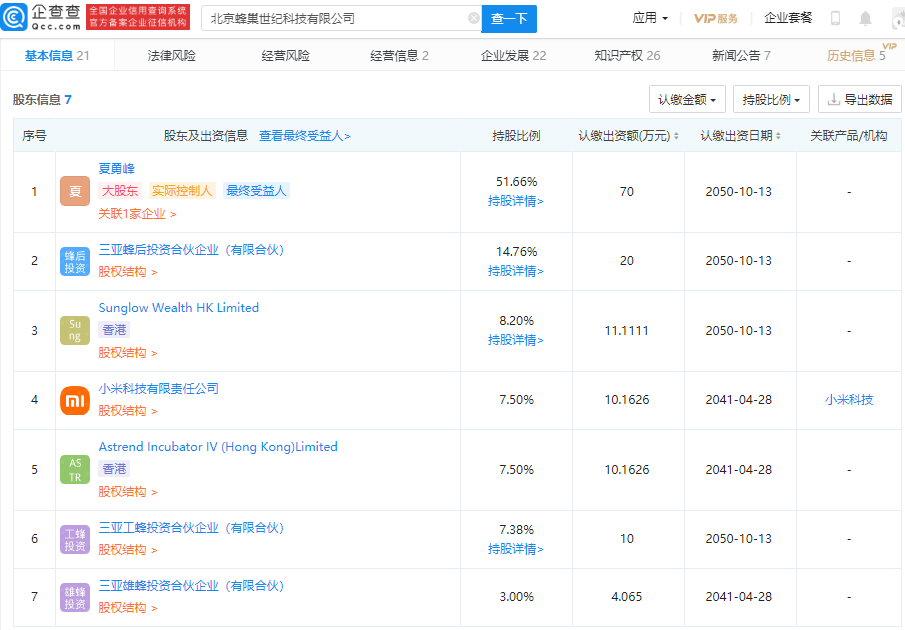
Task: Open 三亚蜂后投资合伙企业 link
Action: (191, 250)
